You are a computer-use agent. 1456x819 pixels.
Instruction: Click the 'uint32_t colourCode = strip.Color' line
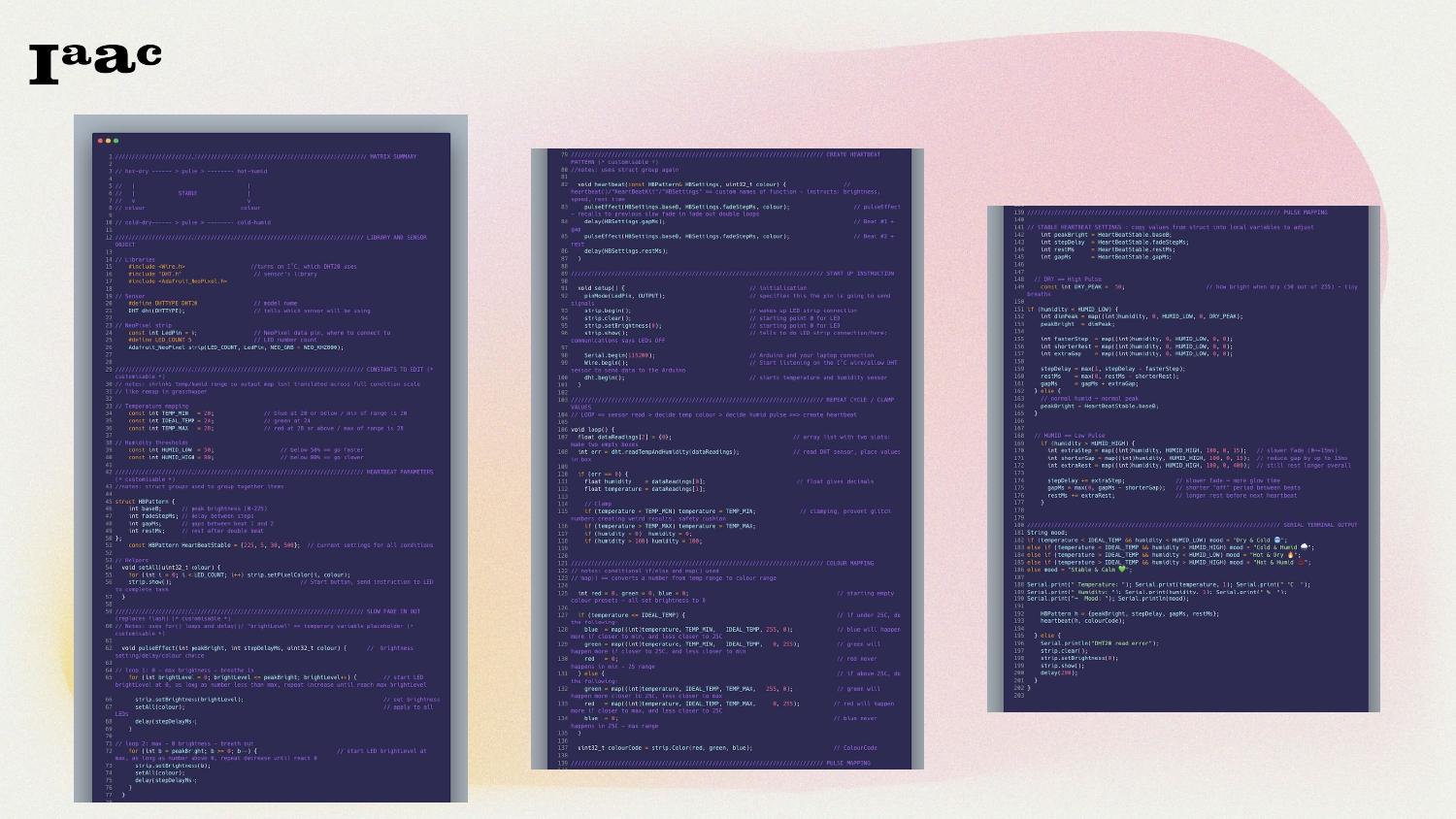(665, 748)
